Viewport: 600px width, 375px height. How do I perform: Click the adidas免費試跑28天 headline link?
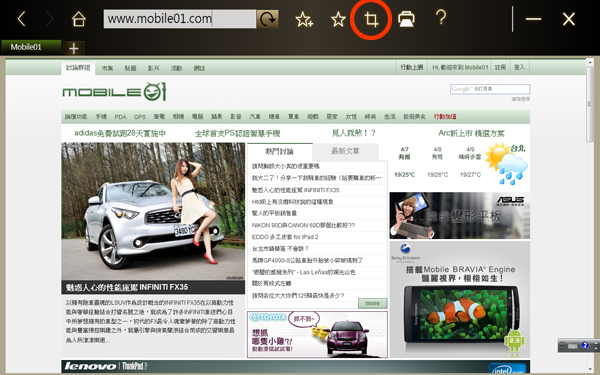120,133
